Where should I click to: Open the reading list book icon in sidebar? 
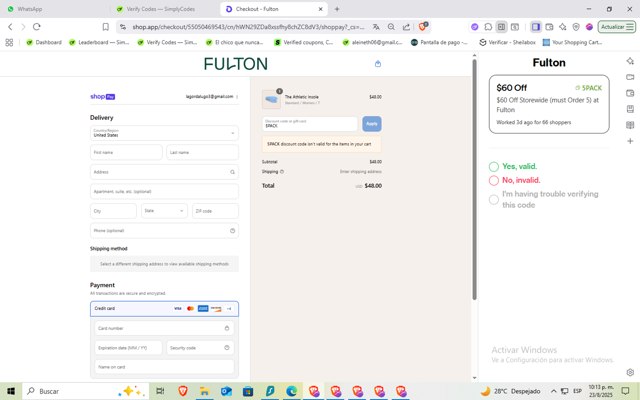[x=630, y=125]
